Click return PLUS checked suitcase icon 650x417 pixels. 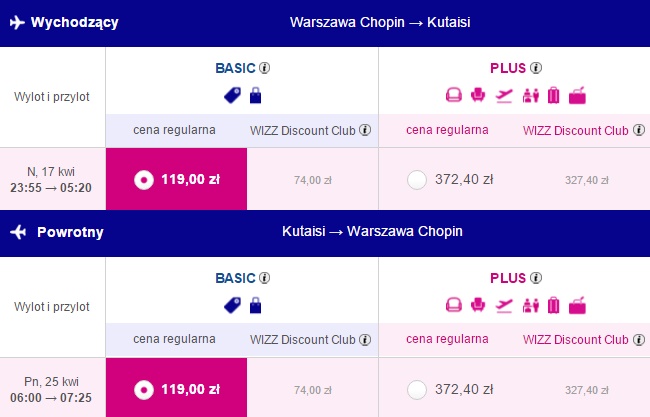[554, 305]
